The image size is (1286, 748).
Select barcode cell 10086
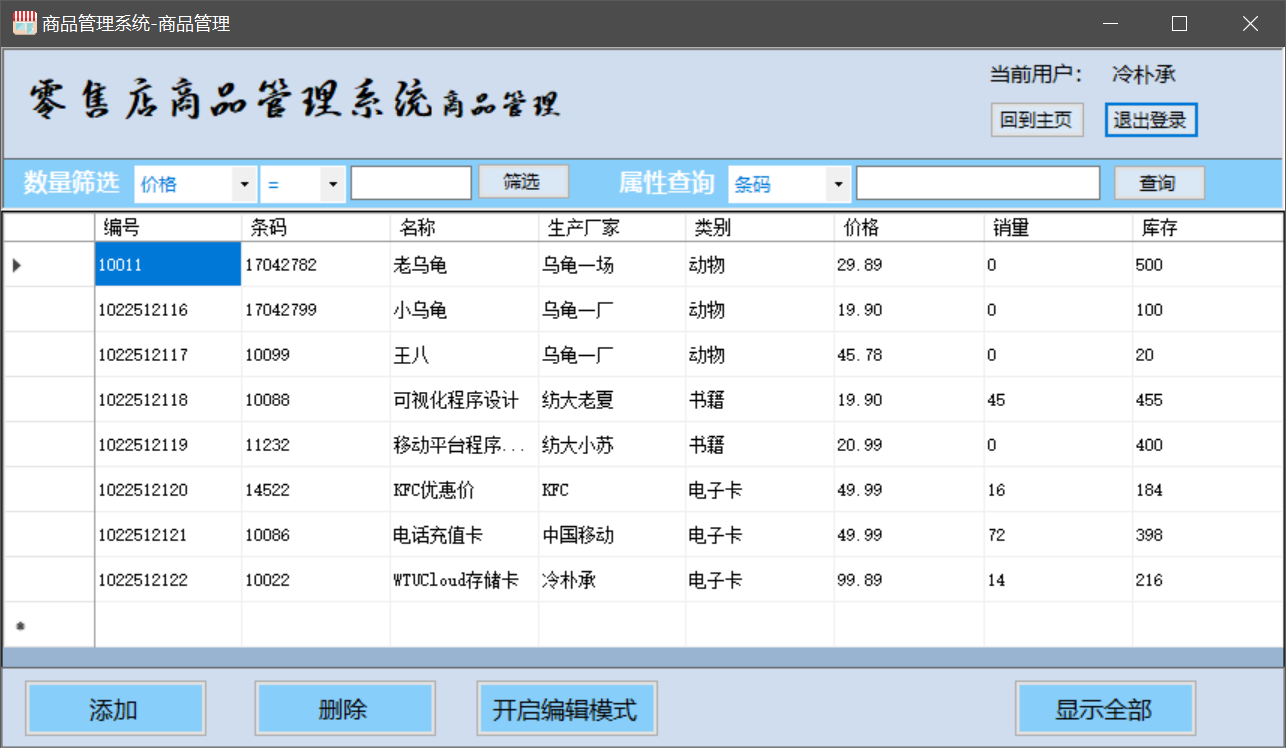316,535
